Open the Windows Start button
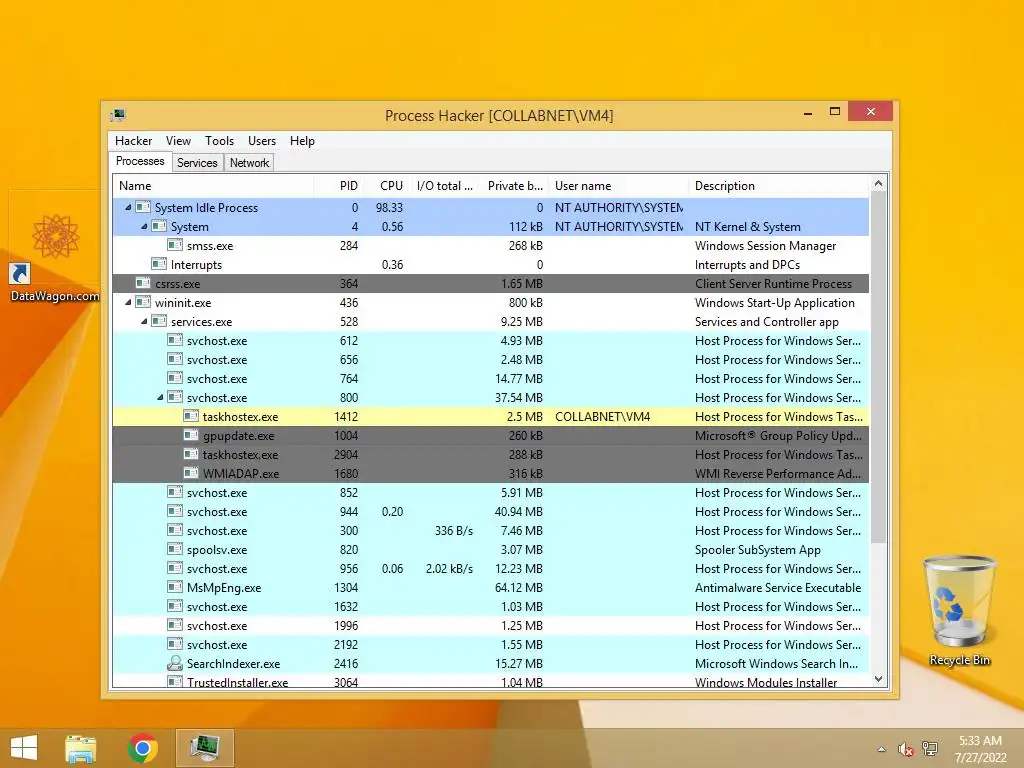The image size is (1024, 768). tap(24, 748)
